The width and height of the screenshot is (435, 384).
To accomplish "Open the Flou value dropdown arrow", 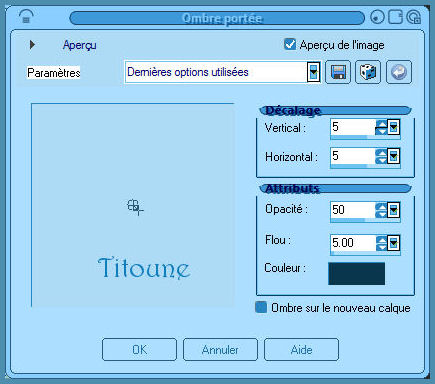I will (x=394, y=243).
